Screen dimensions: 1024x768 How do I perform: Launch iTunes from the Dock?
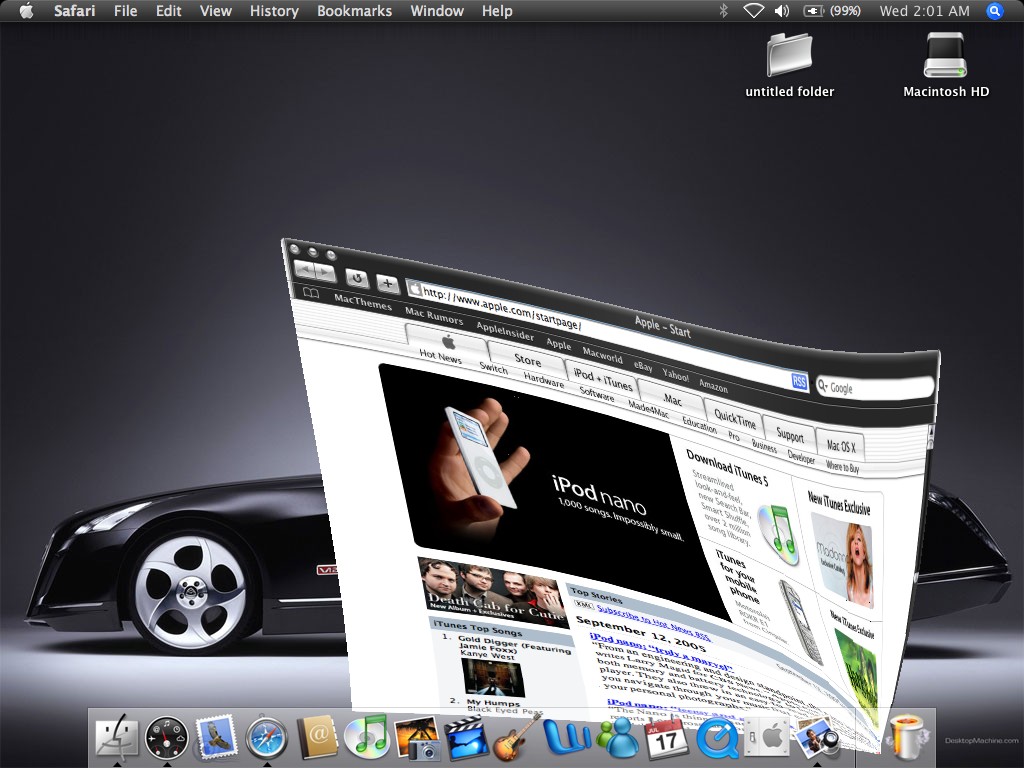(366, 737)
